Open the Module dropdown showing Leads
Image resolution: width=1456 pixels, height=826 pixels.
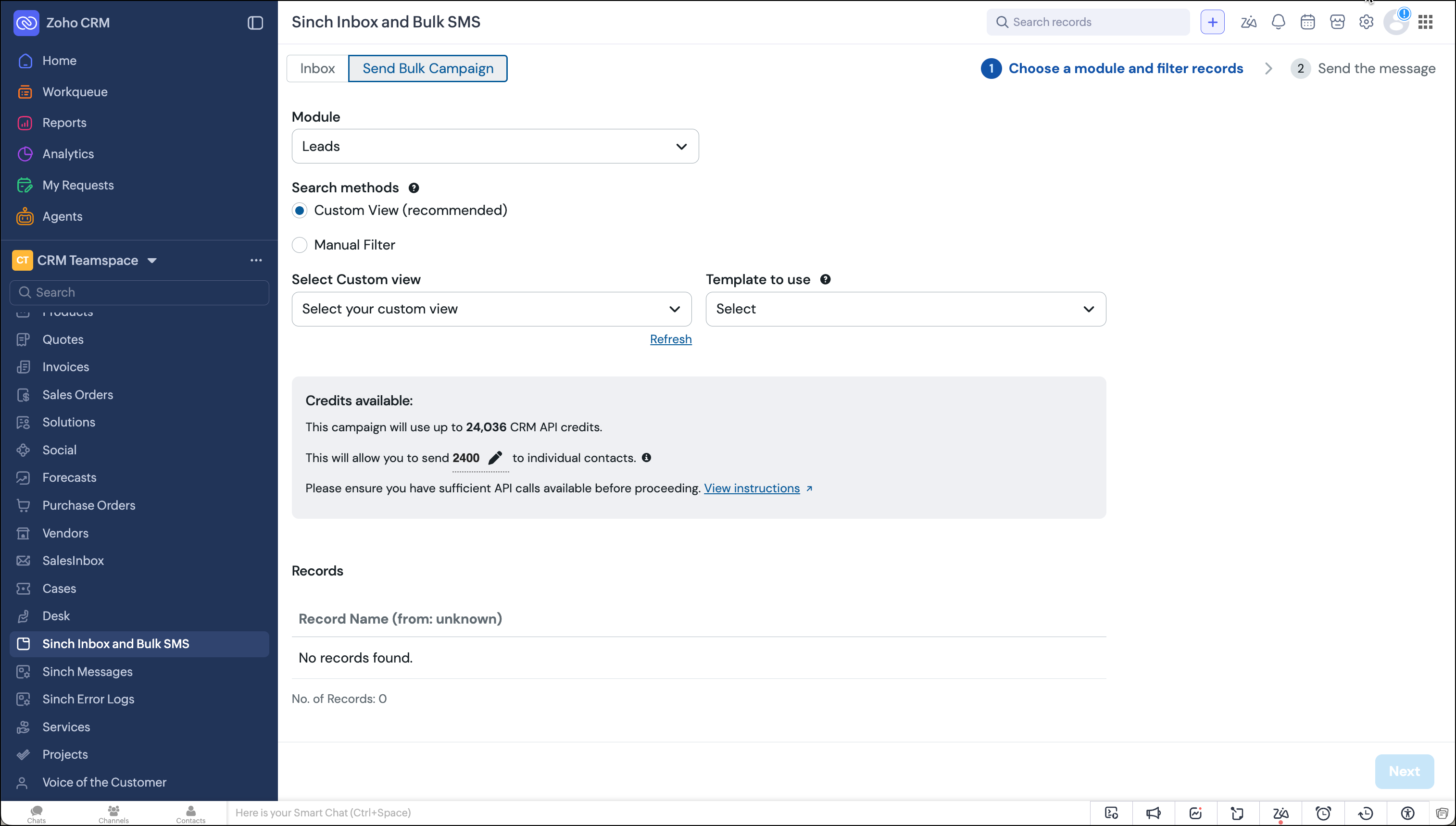[x=495, y=146]
